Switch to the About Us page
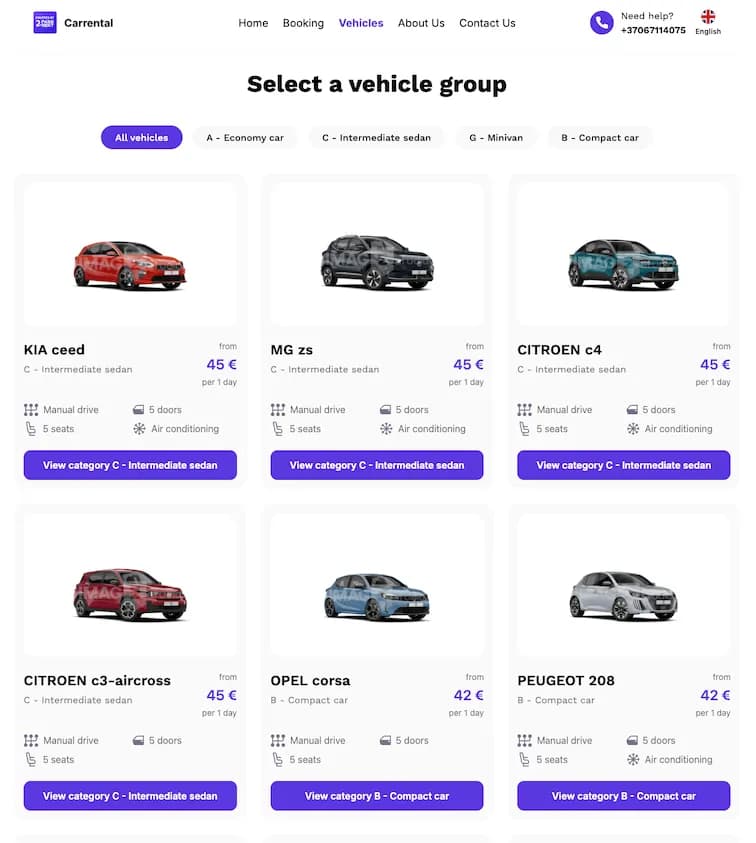This screenshot has width=756, height=843. tap(421, 23)
